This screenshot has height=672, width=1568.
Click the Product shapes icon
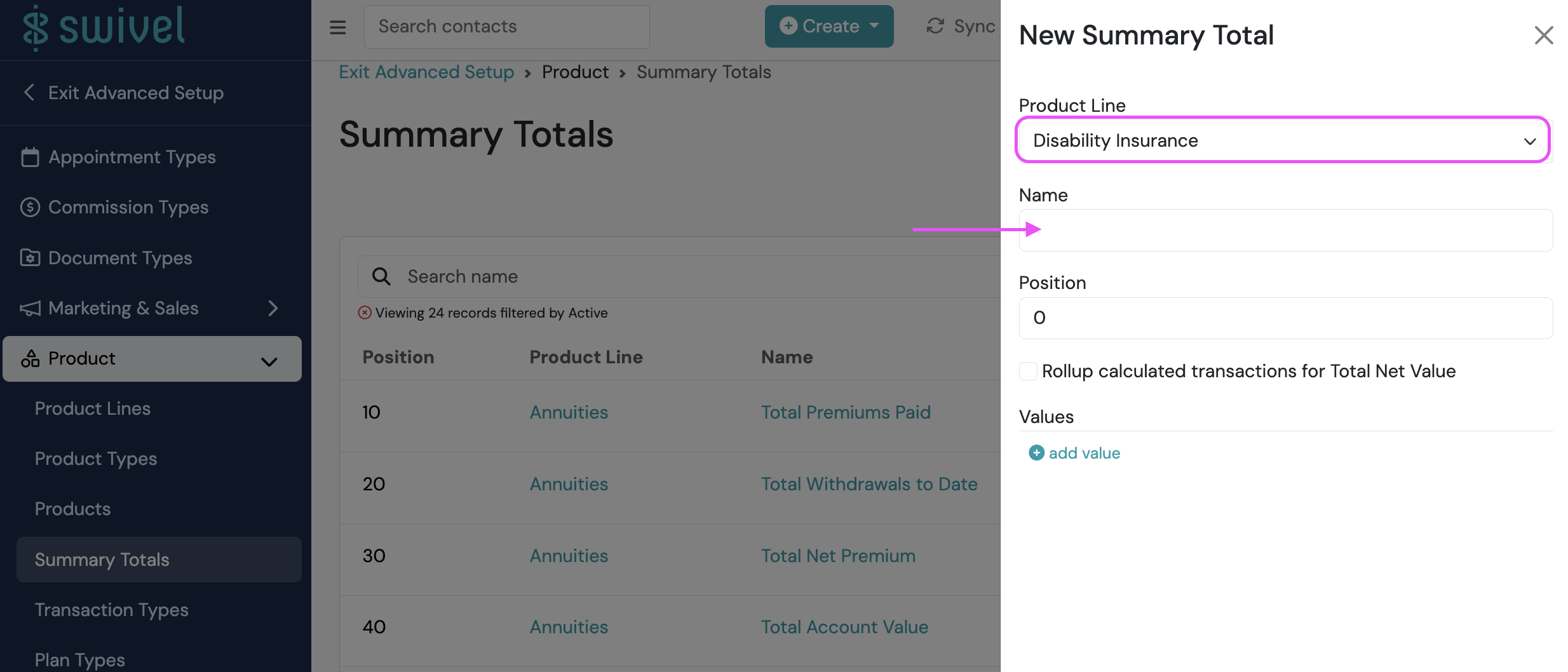coord(30,358)
